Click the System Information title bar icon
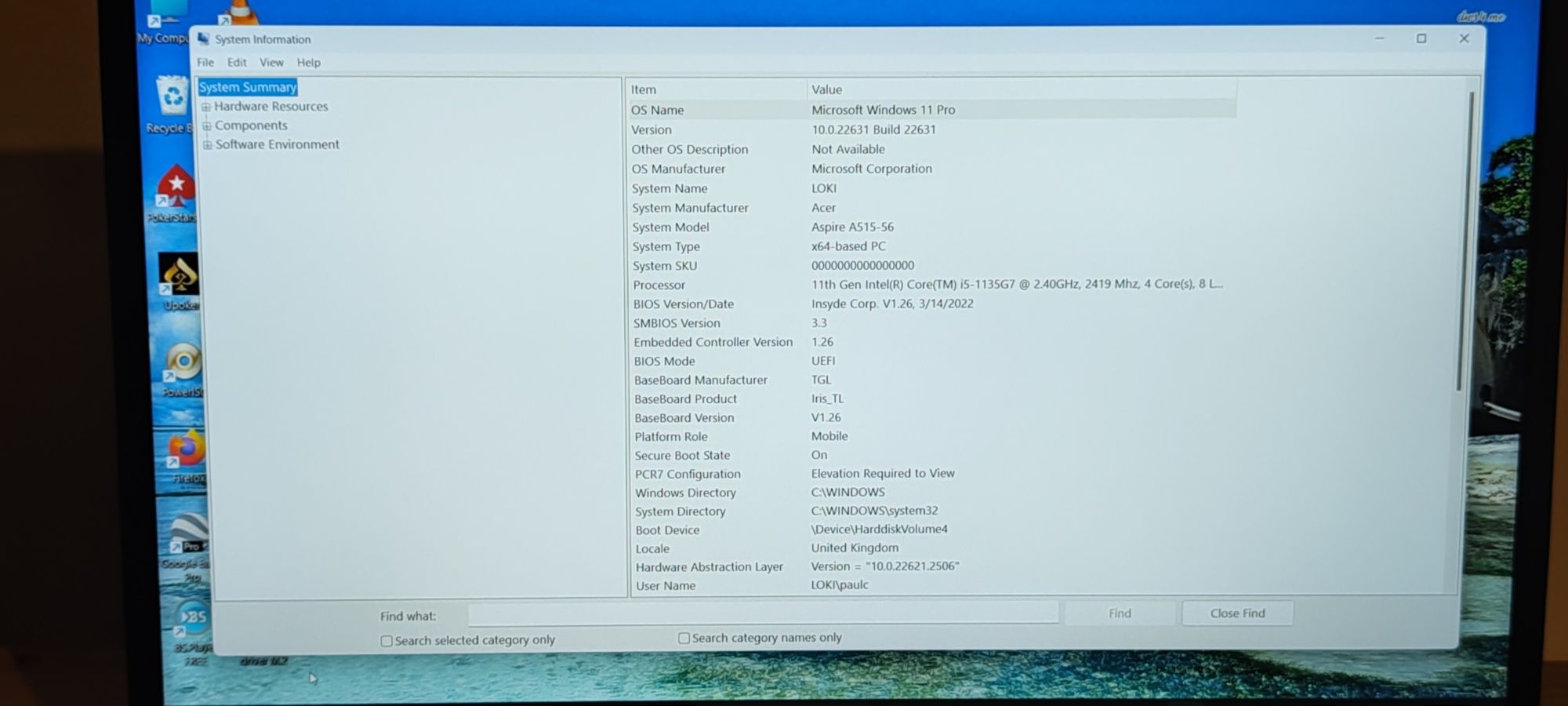This screenshot has height=706, width=1568. (203, 38)
